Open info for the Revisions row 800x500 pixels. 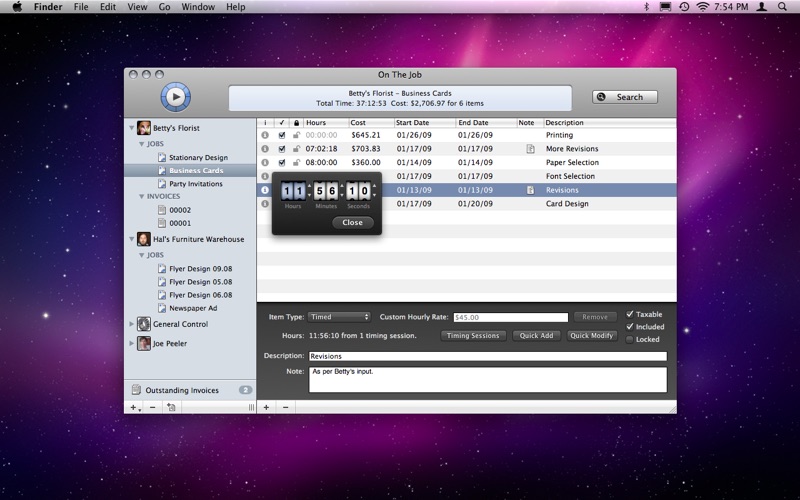pos(265,190)
